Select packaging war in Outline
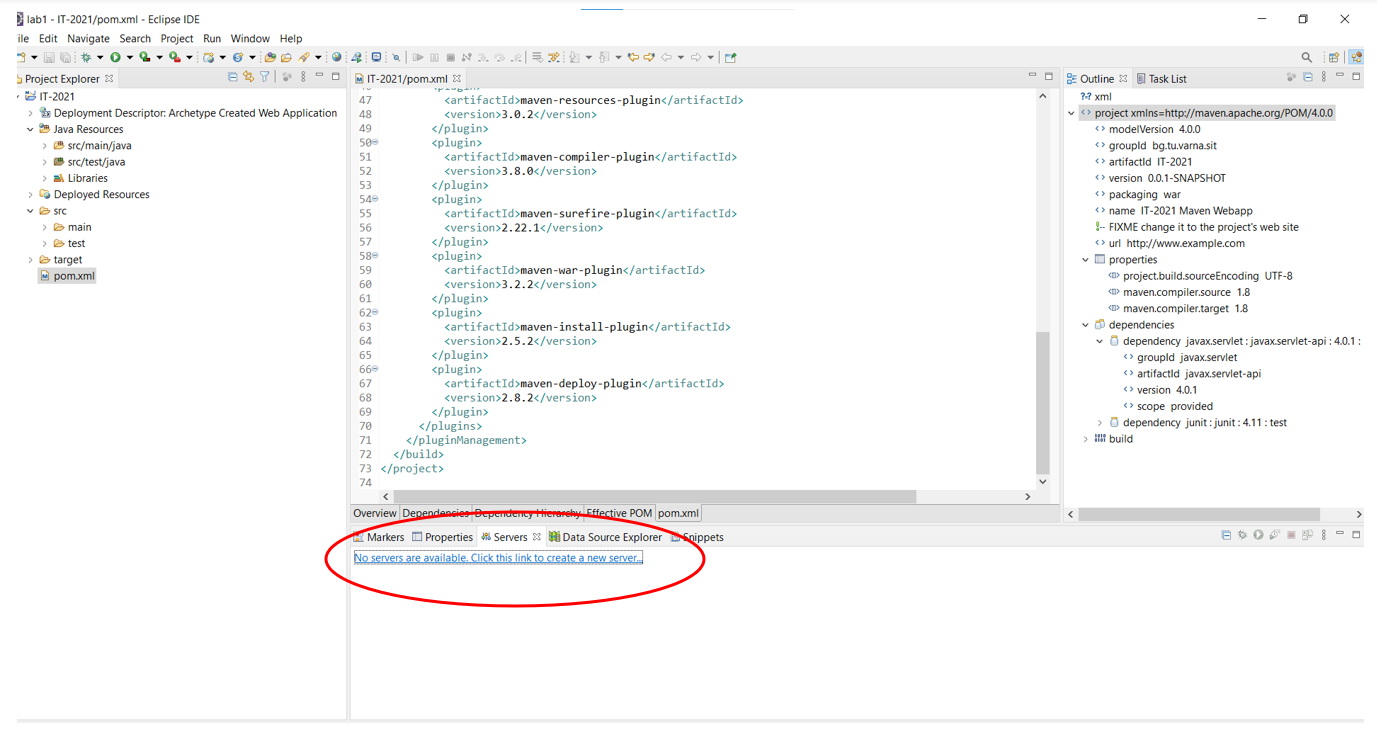The image size is (1377, 730). (1138, 195)
